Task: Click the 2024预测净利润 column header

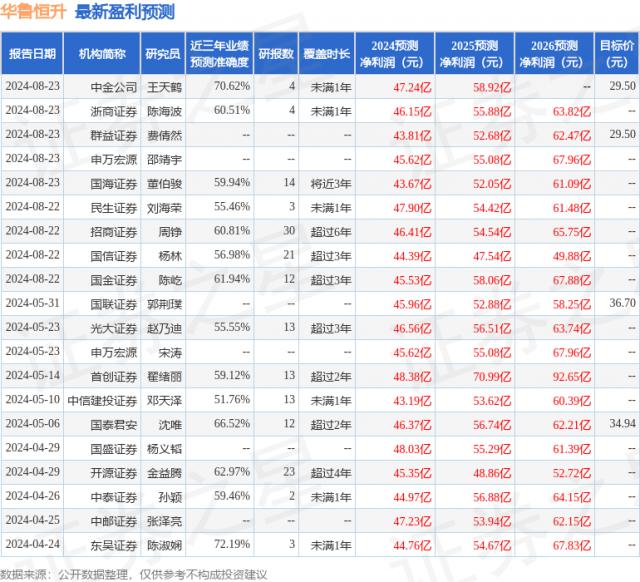Action: point(395,54)
